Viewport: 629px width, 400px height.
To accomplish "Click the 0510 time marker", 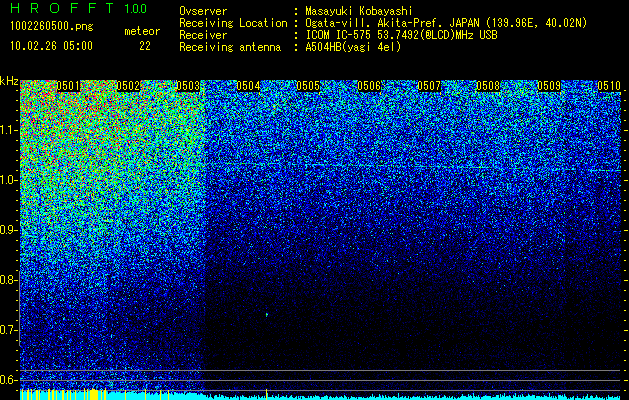I will point(609,86).
